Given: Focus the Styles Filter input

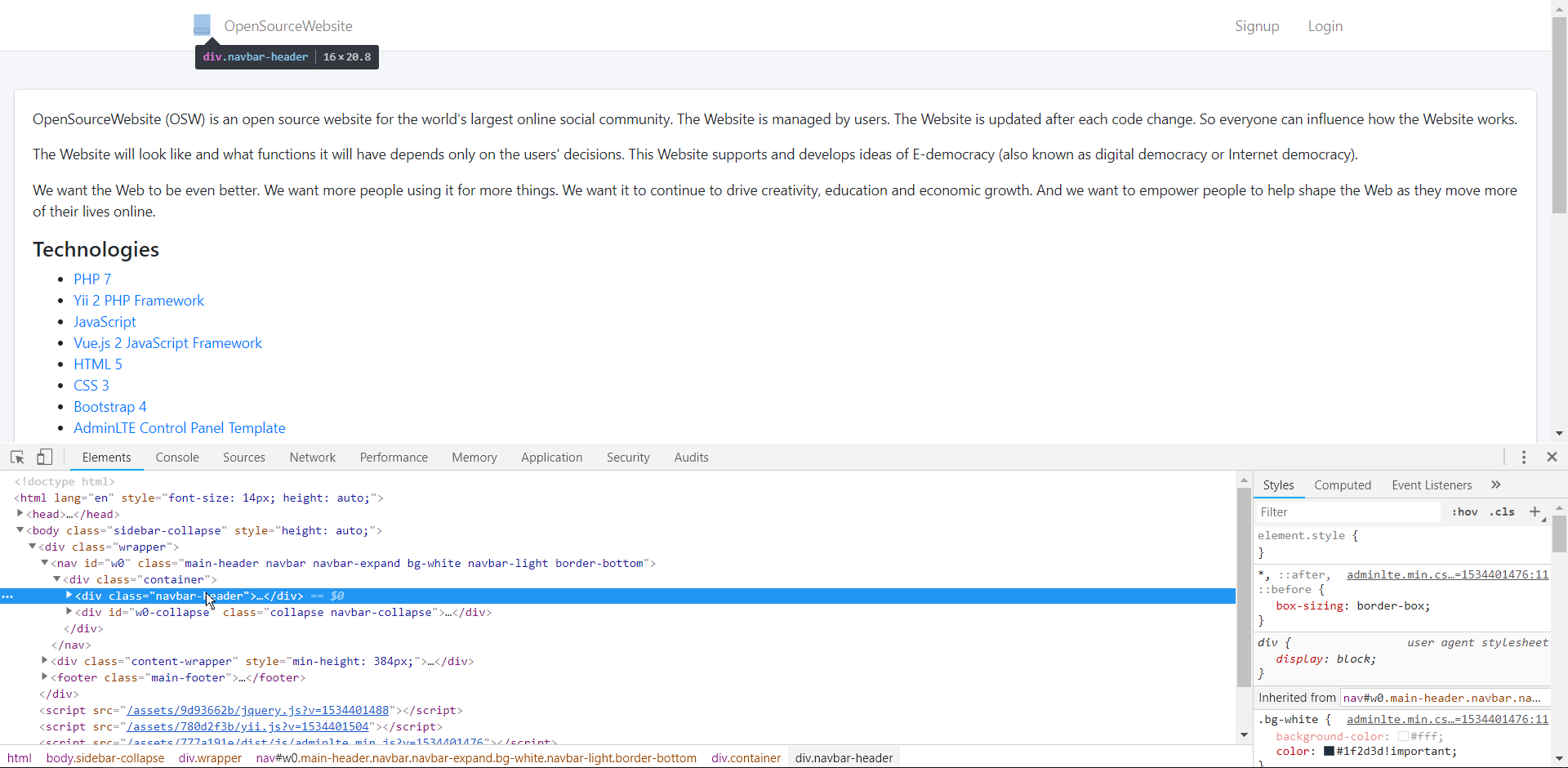Looking at the screenshot, I should [1349, 512].
